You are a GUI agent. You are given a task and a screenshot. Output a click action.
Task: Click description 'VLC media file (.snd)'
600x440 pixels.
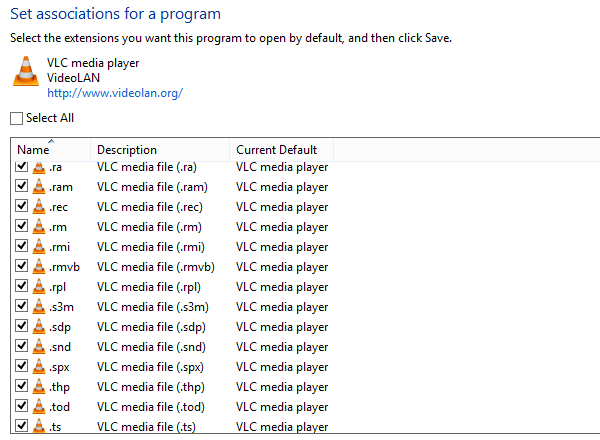point(151,347)
